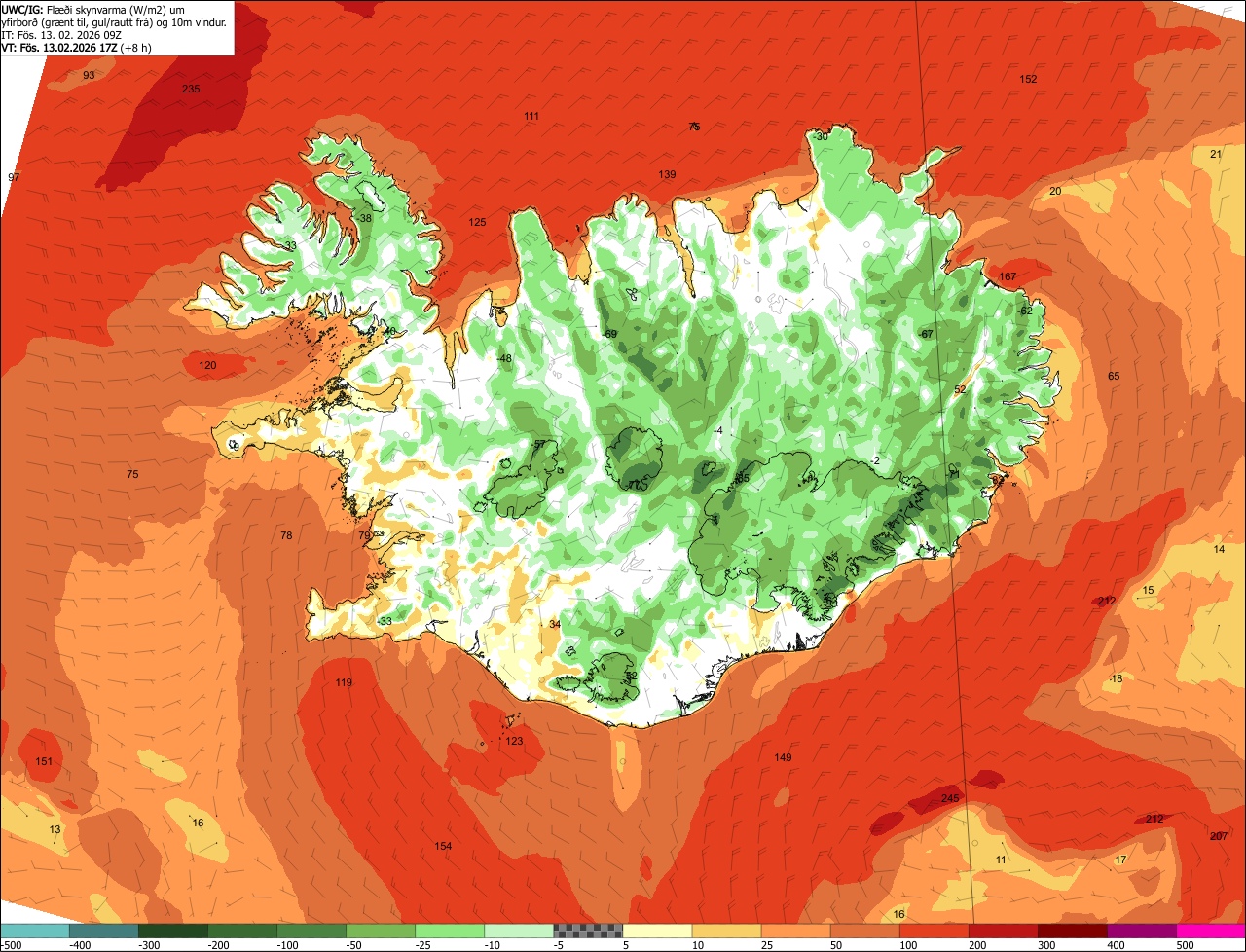Click the map value '97' at the left edge

click(x=14, y=178)
